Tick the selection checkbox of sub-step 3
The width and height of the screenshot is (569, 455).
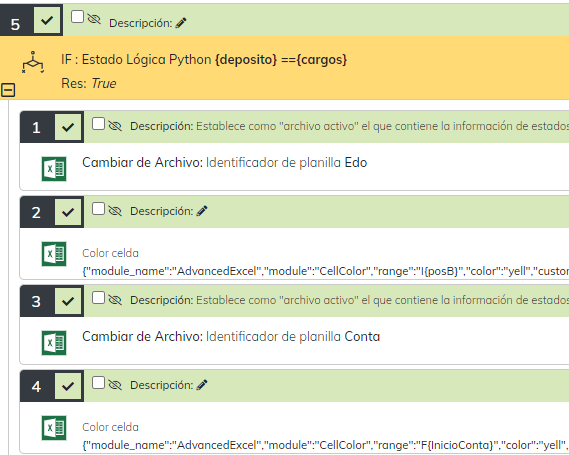pyautogui.click(x=98, y=298)
